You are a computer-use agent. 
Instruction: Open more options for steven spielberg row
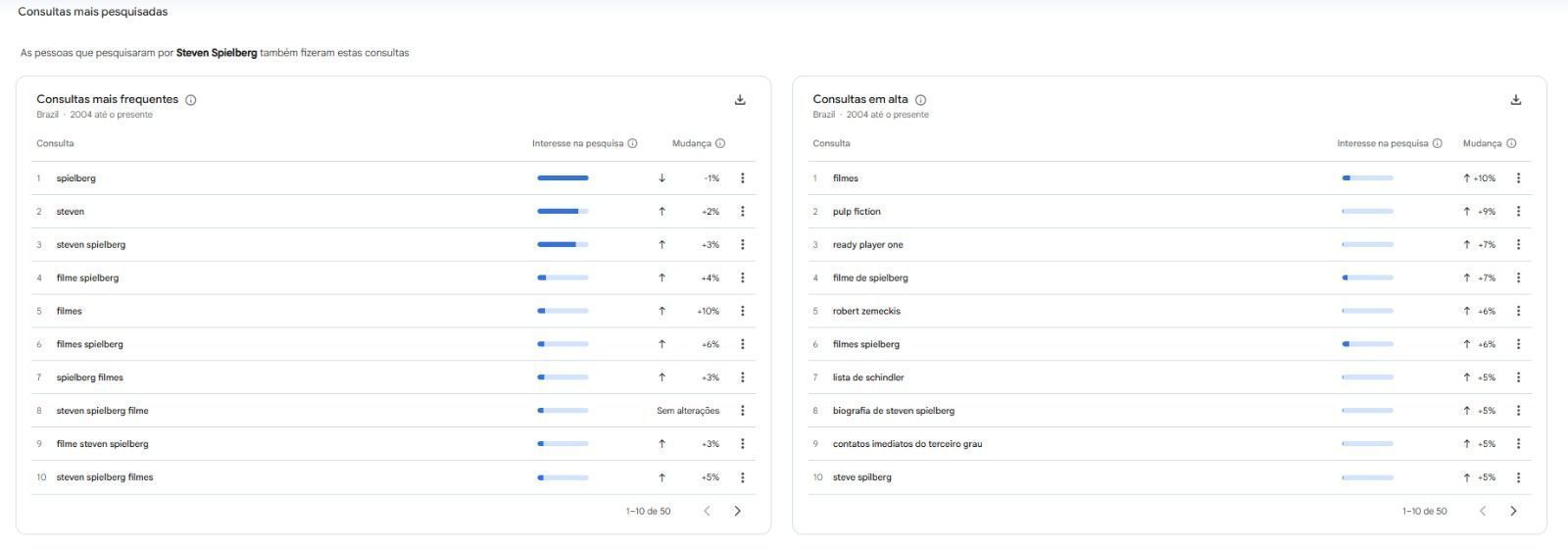pyautogui.click(x=742, y=245)
